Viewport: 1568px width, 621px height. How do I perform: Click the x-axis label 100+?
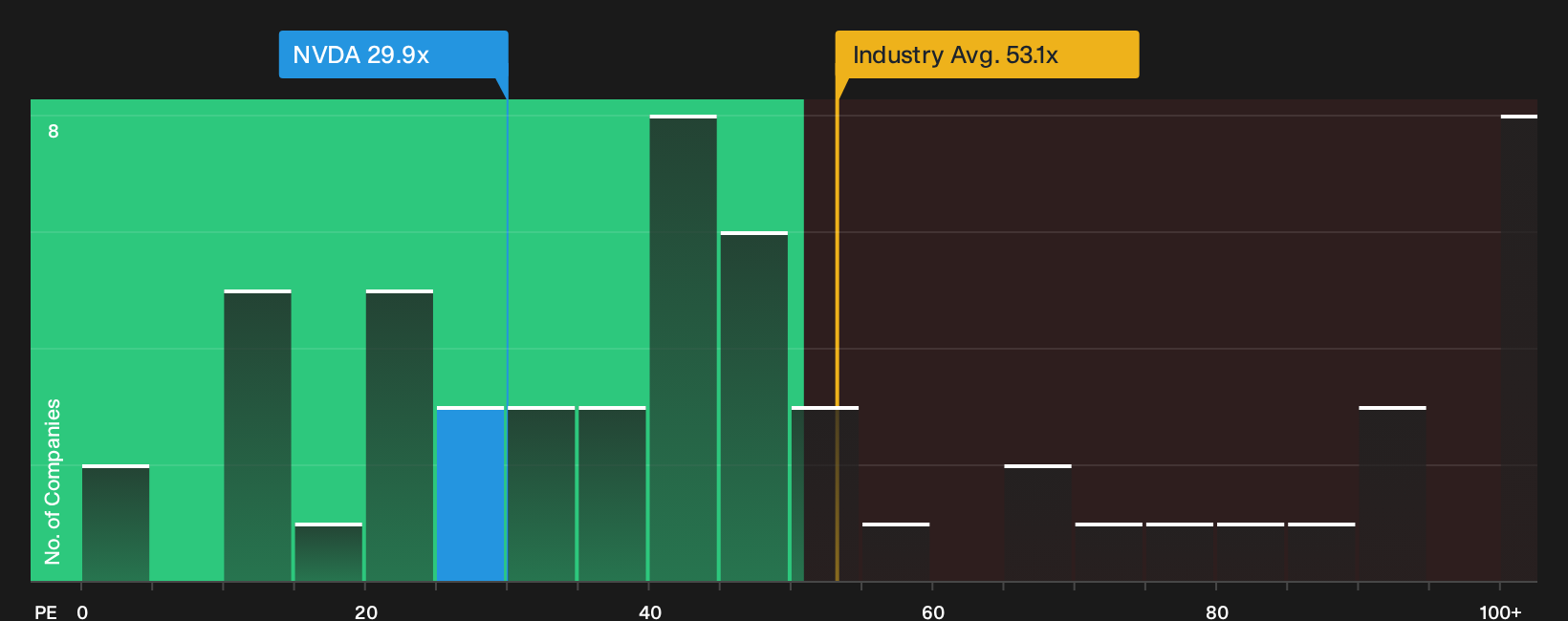point(1500,611)
